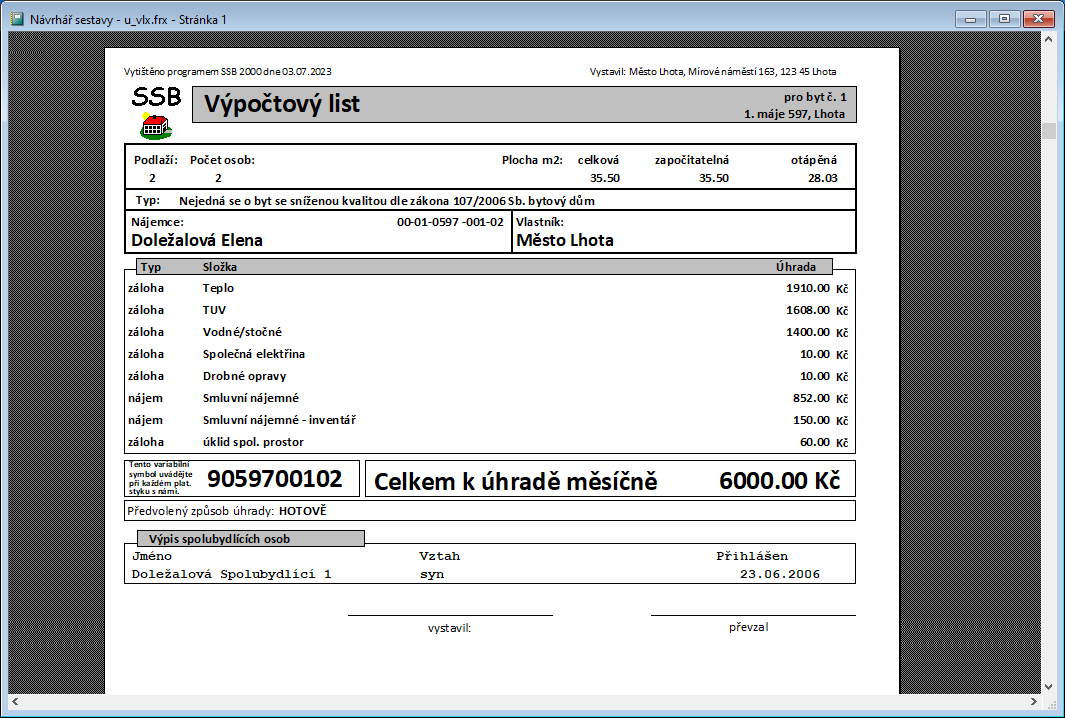Click the horizontal scrollbar right arrow

coord(1032,703)
